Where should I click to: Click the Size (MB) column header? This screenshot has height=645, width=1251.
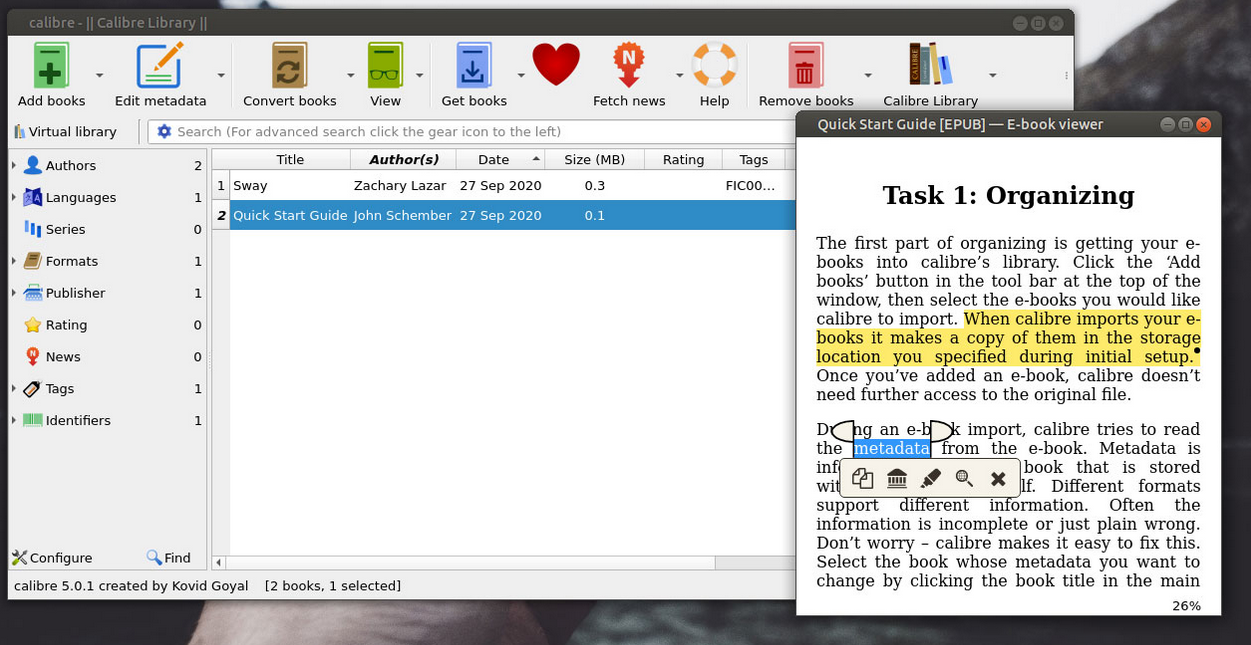594,160
